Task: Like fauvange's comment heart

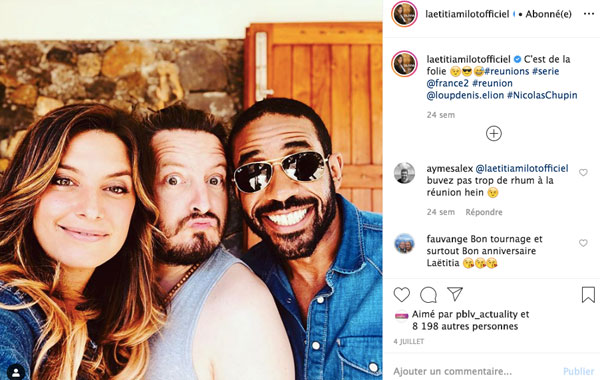Action: tap(583, 243)
